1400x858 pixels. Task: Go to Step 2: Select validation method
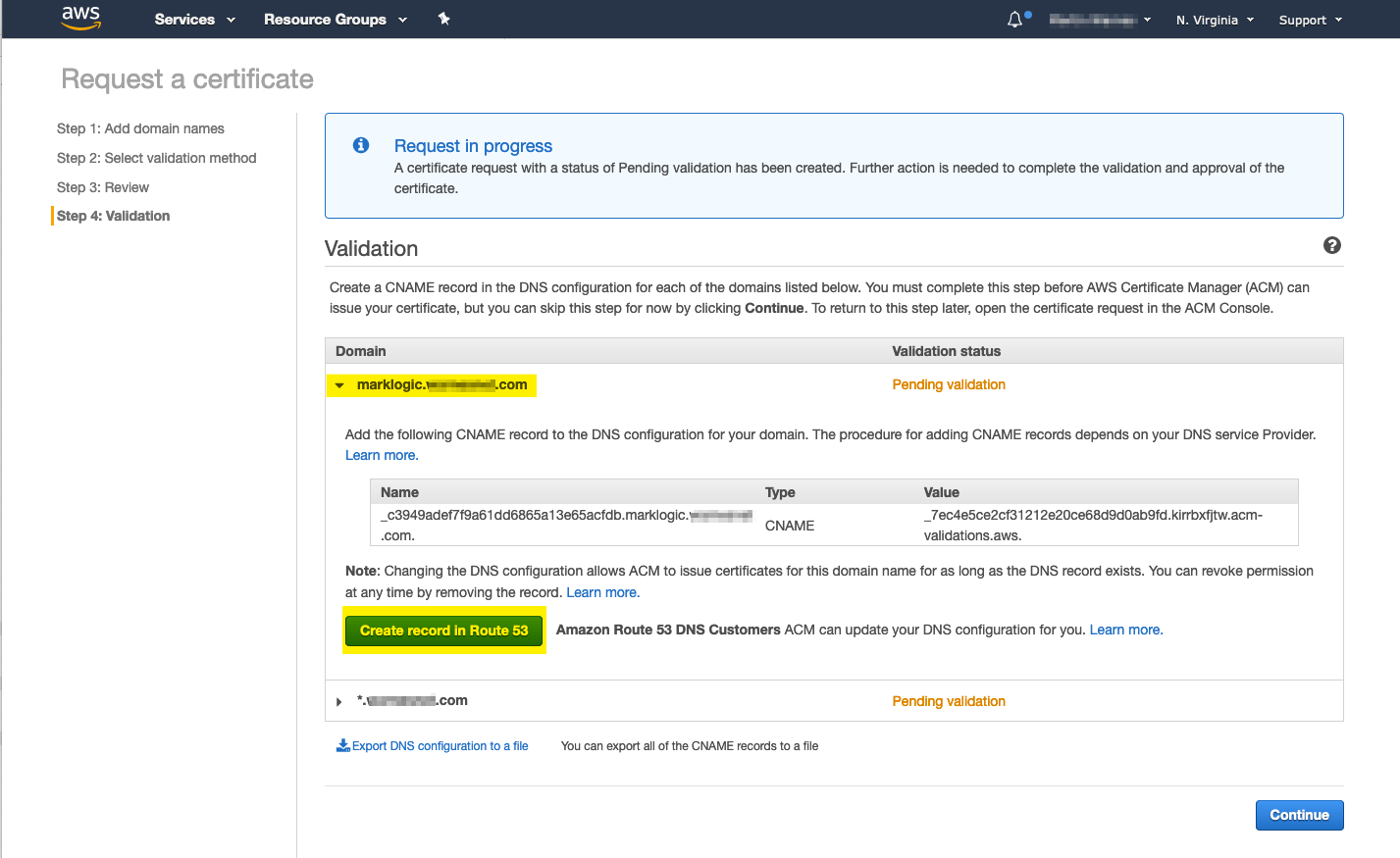(156, 158)
